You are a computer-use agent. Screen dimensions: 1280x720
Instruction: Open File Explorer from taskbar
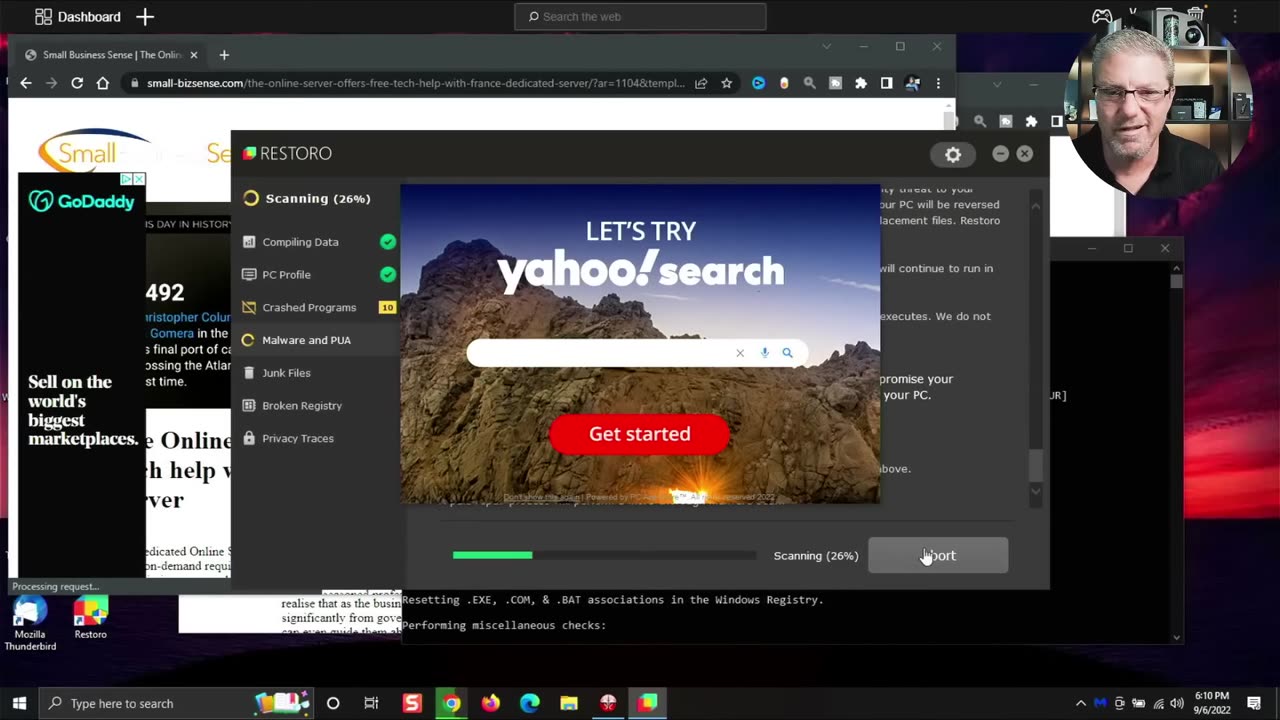569,703
